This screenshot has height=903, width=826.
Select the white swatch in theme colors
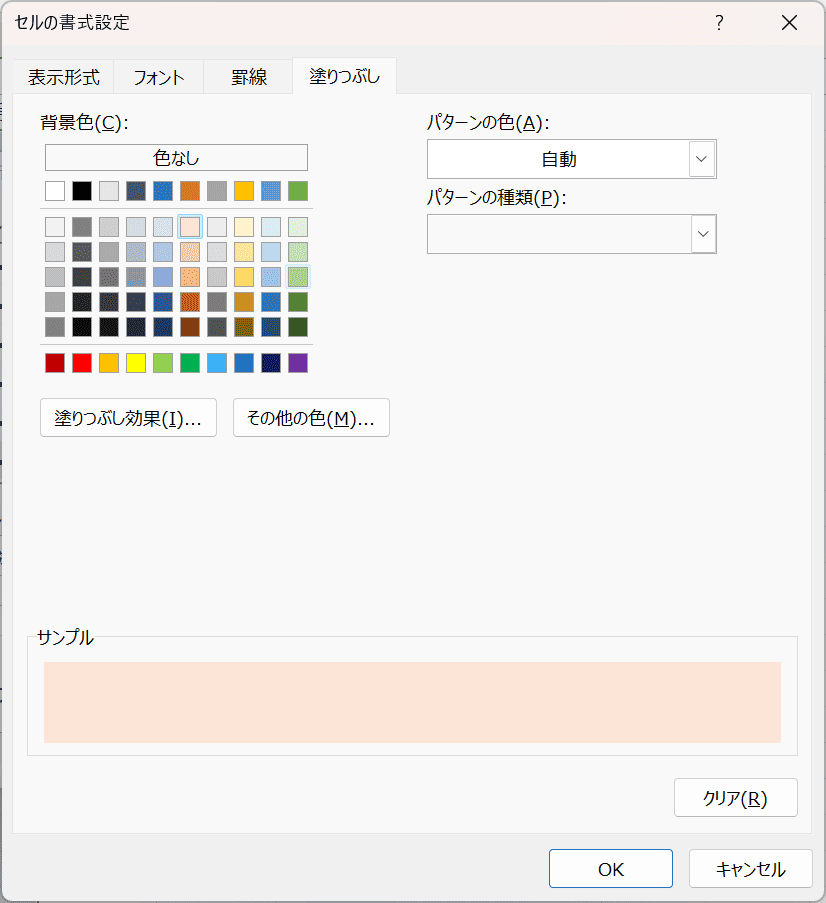point(55,191)
